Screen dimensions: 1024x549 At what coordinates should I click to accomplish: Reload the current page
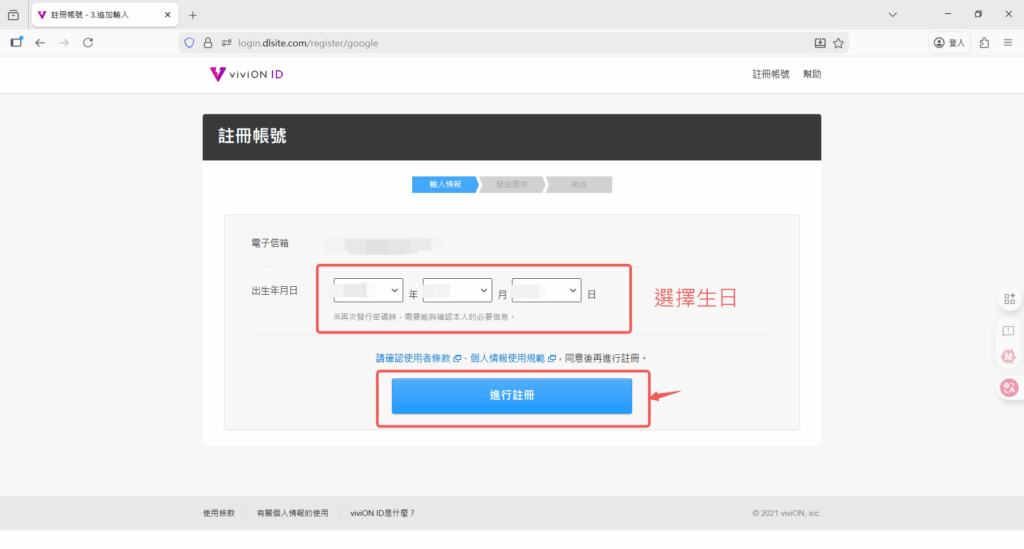point(88,43)
